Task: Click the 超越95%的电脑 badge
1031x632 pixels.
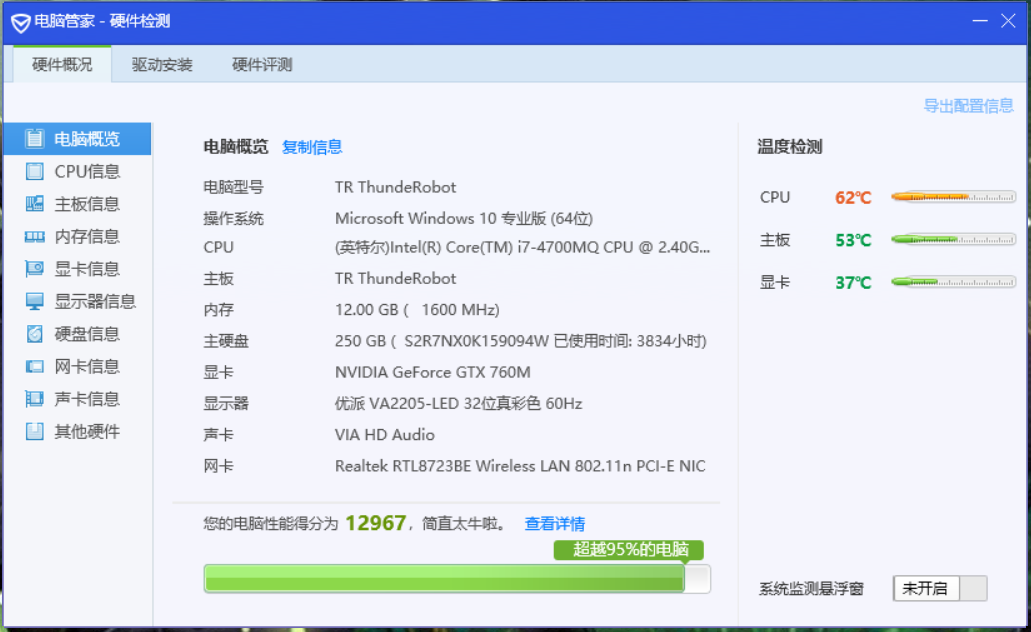Action: (629, 550)
